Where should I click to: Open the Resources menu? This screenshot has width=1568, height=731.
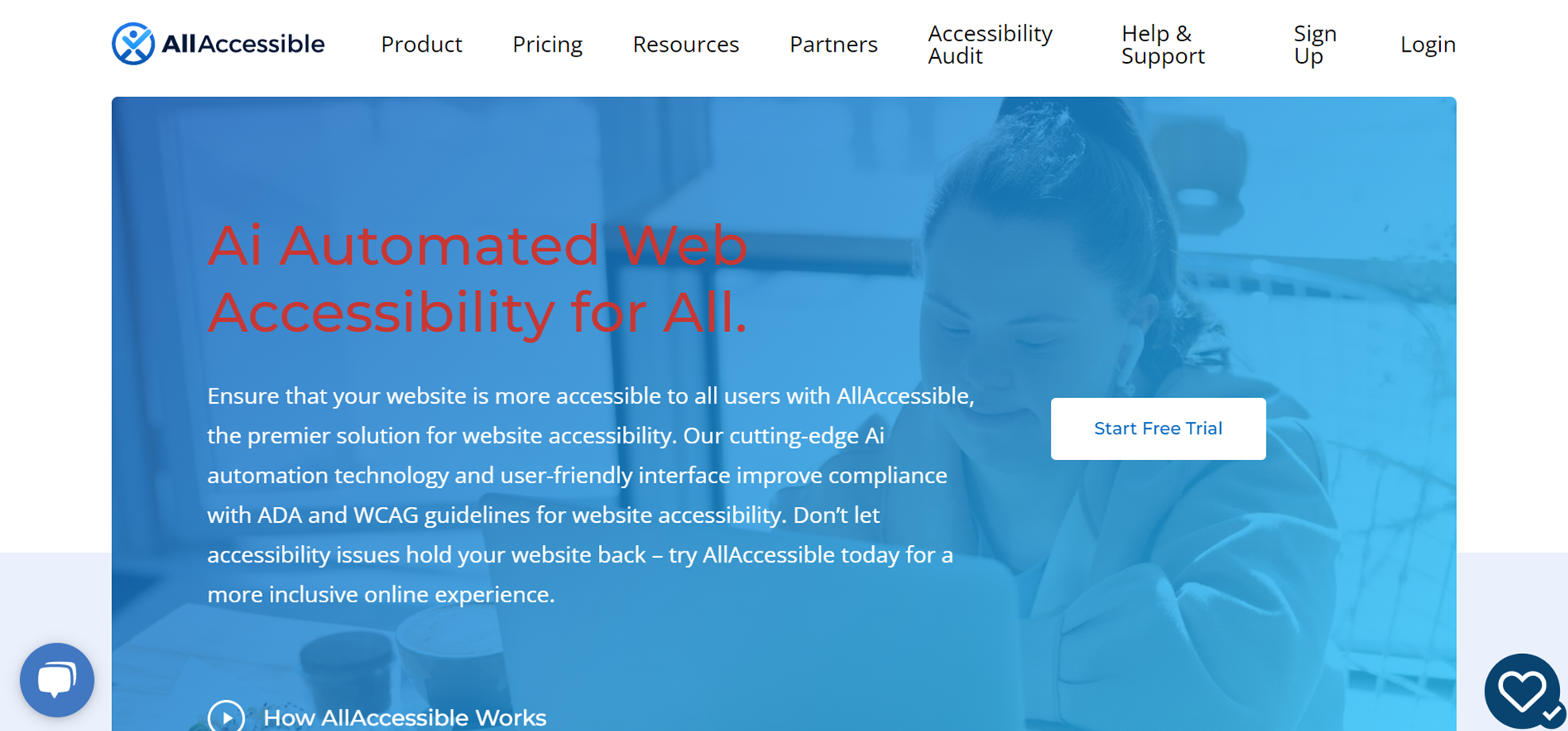point(686,44)
